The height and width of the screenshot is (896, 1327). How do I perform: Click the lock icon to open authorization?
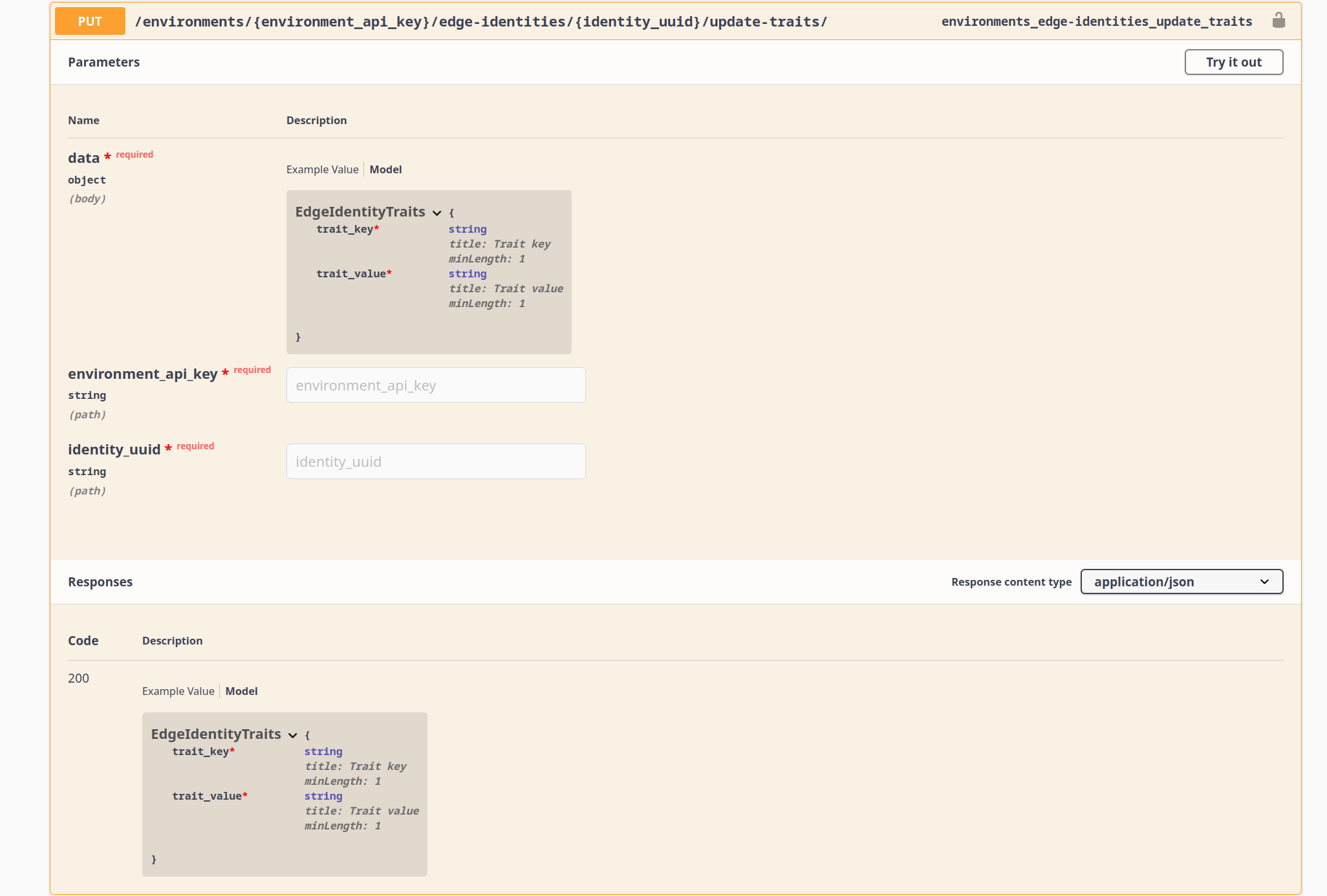1280,20
